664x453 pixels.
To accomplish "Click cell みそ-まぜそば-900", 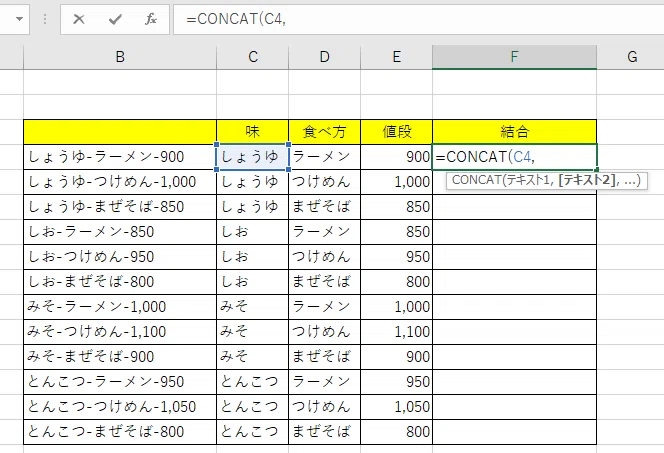I will [120, 357].
